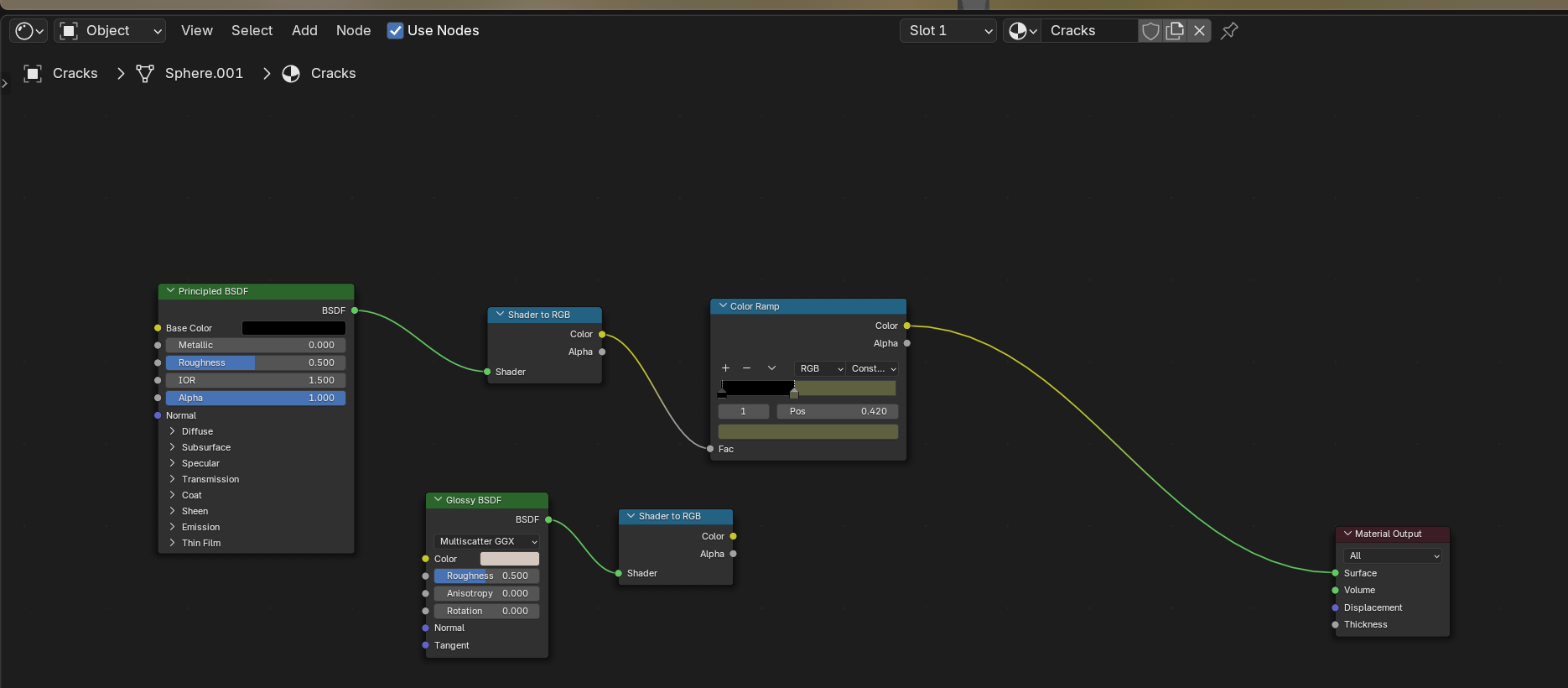
Task: Open the Constant interpolation dropdown
Action: (872, 368)
